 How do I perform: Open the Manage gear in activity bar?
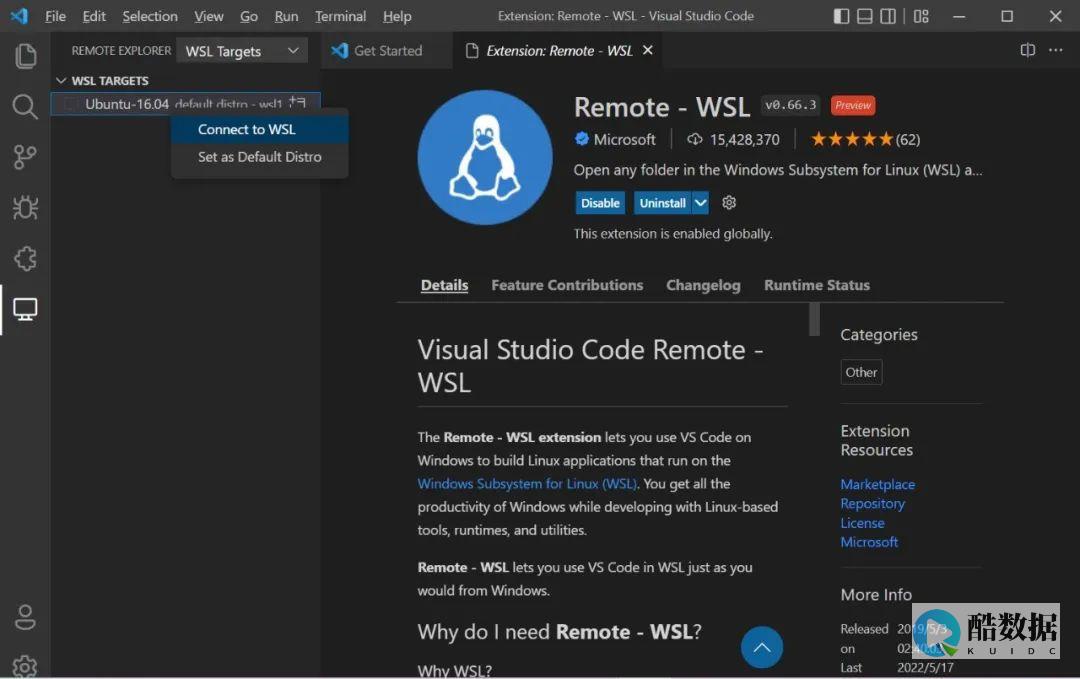[25, 666]
